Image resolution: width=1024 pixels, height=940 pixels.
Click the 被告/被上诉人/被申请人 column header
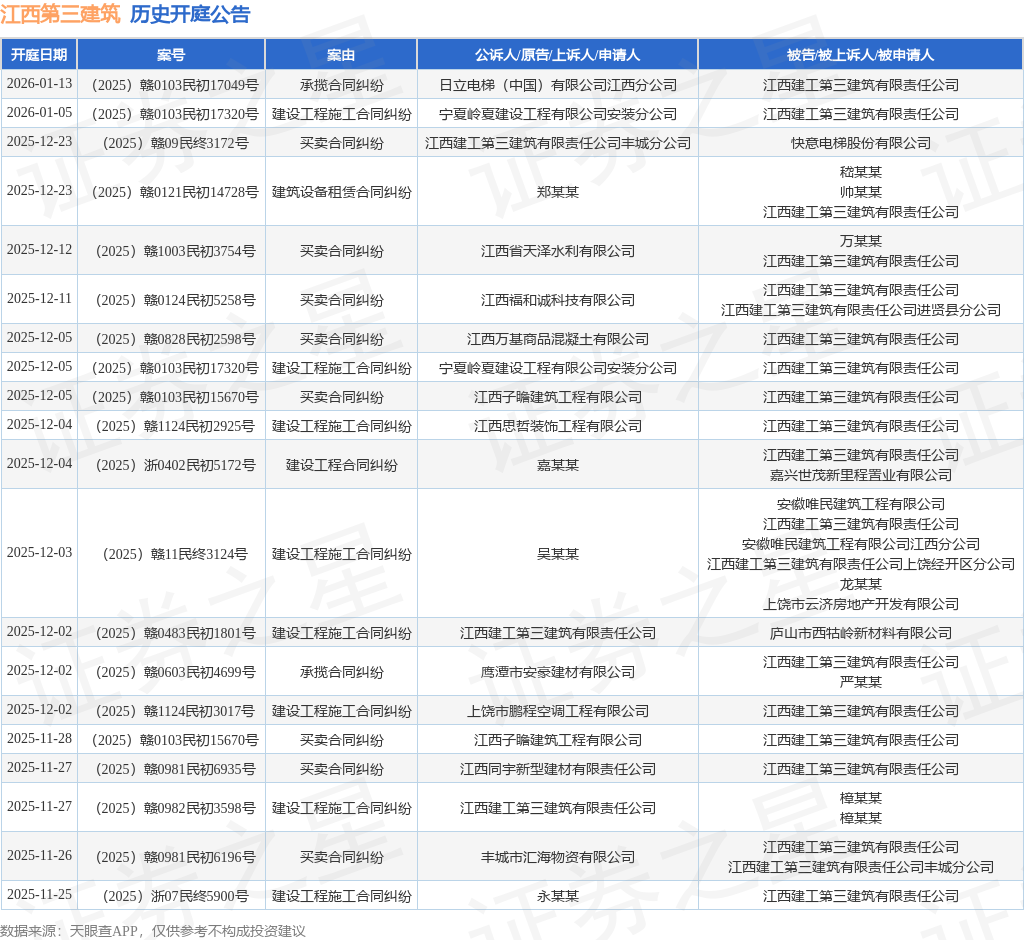pos(861,55)
